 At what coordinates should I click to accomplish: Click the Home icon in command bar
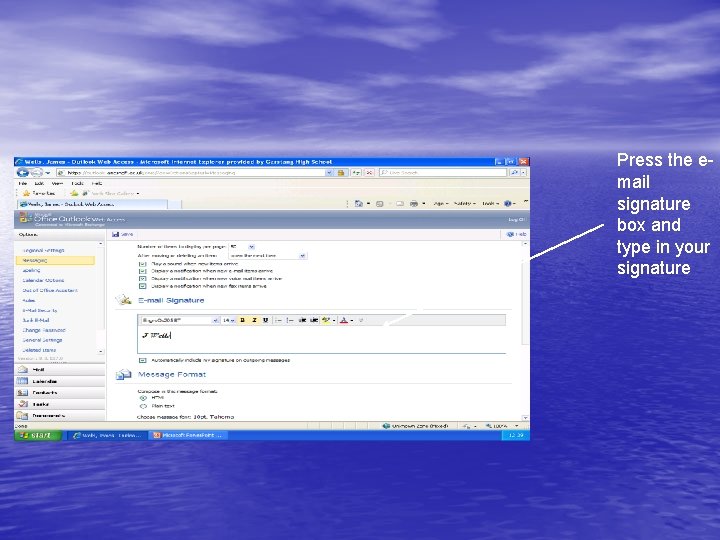(359, 203)
